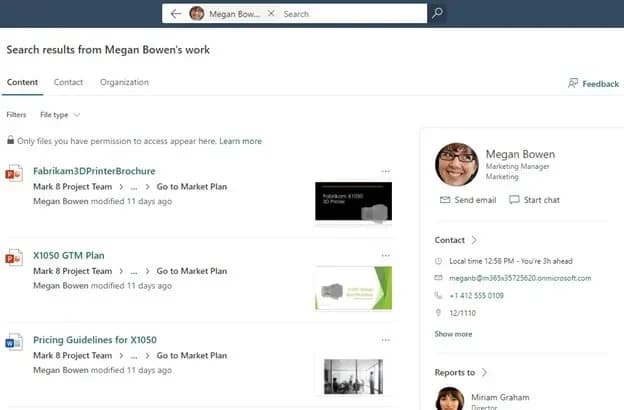
Task: Send email to Megan Bowen
Action: 468,200
